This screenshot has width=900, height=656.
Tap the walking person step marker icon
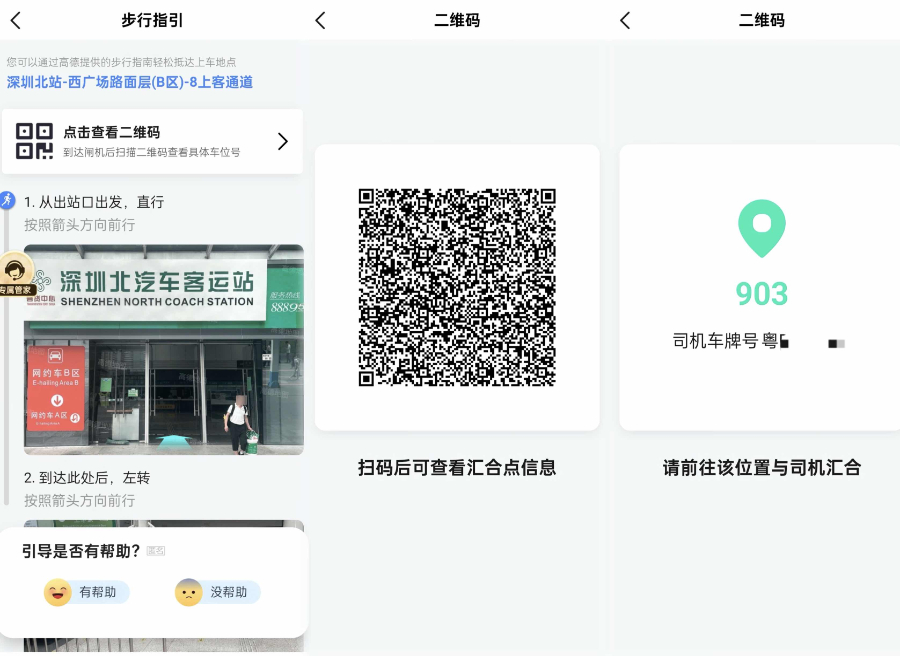pos(8,200)
